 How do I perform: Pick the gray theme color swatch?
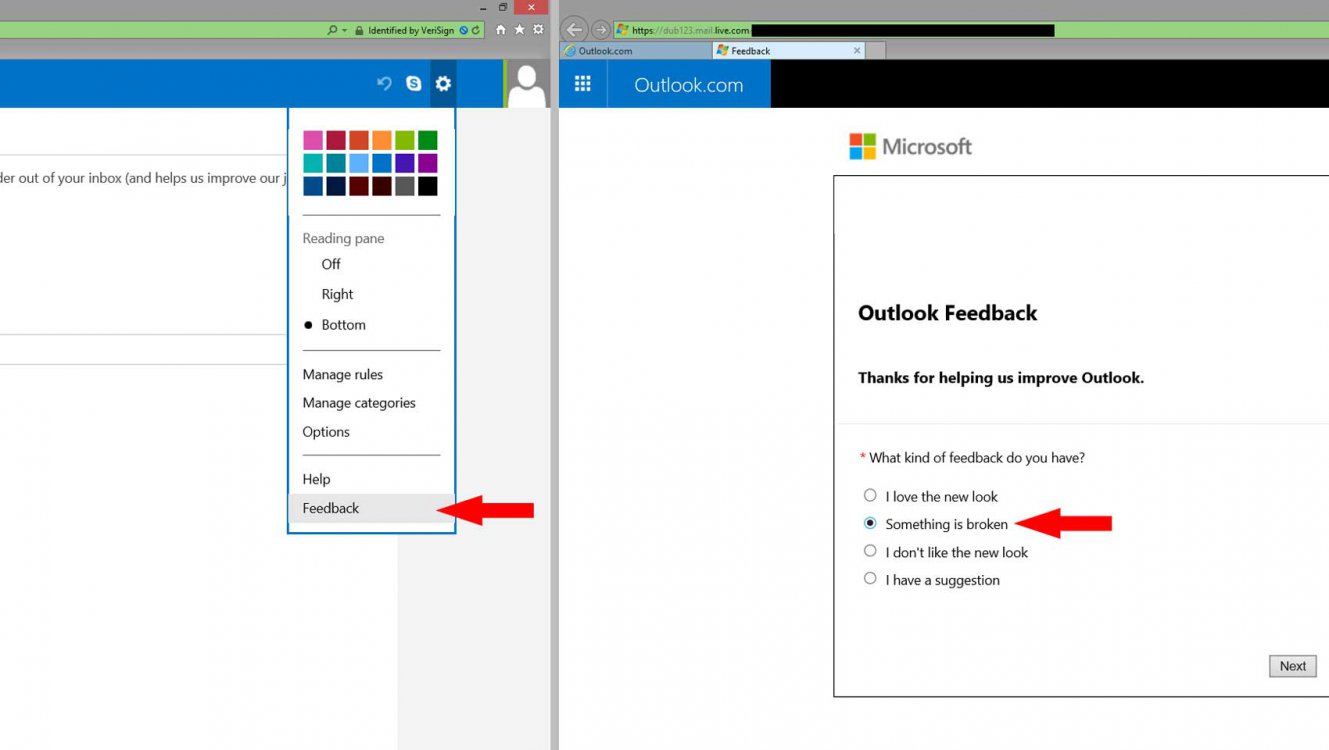[405, 186]
